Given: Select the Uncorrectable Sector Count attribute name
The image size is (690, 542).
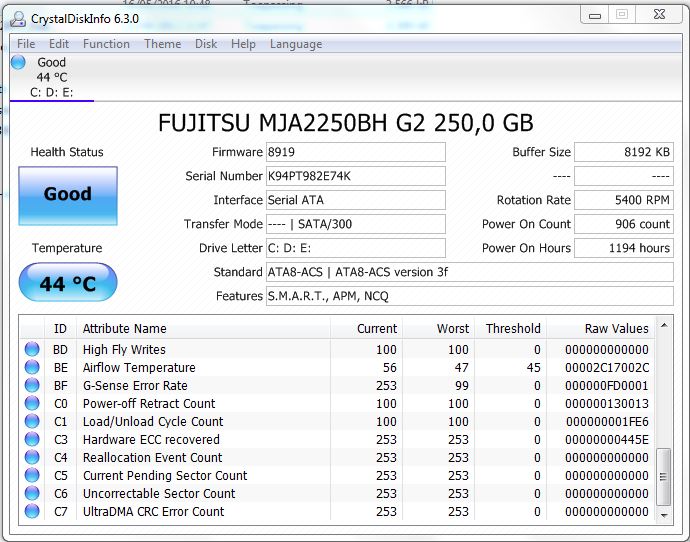Looking at the screenshot, I should [159, 494].
